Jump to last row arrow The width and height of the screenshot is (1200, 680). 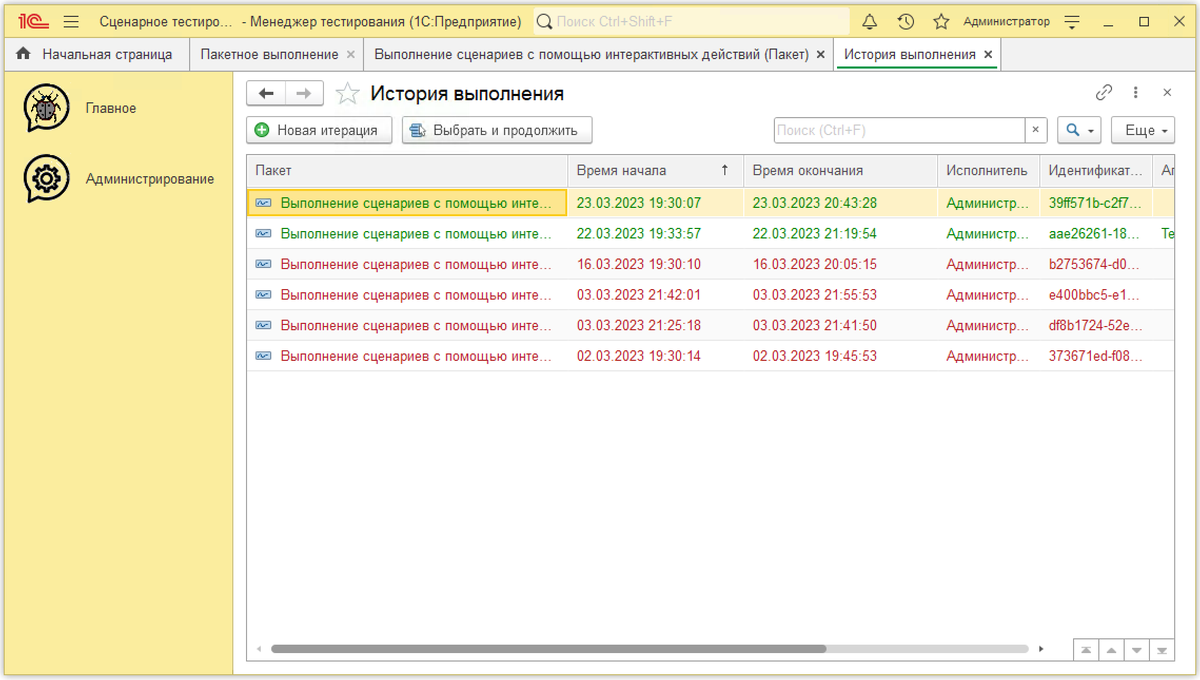coord(1161,650)
